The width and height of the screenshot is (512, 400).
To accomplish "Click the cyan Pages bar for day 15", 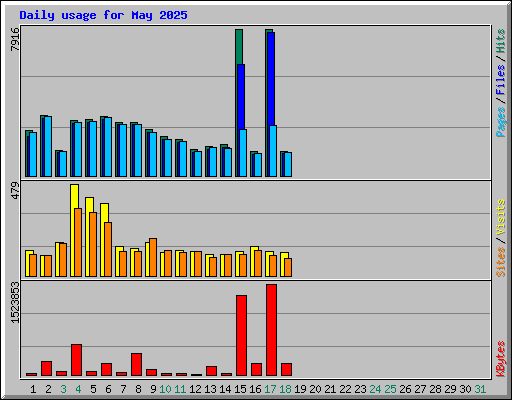I will coord(243,153).
